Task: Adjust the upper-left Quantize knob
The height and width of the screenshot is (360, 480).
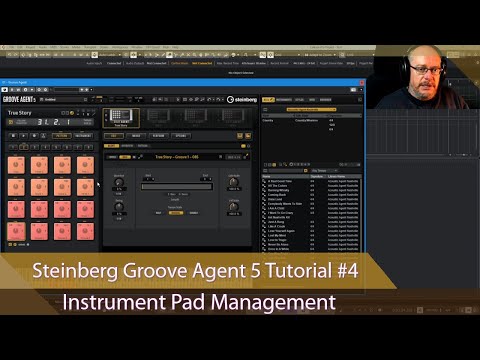Action: point(119,182)
